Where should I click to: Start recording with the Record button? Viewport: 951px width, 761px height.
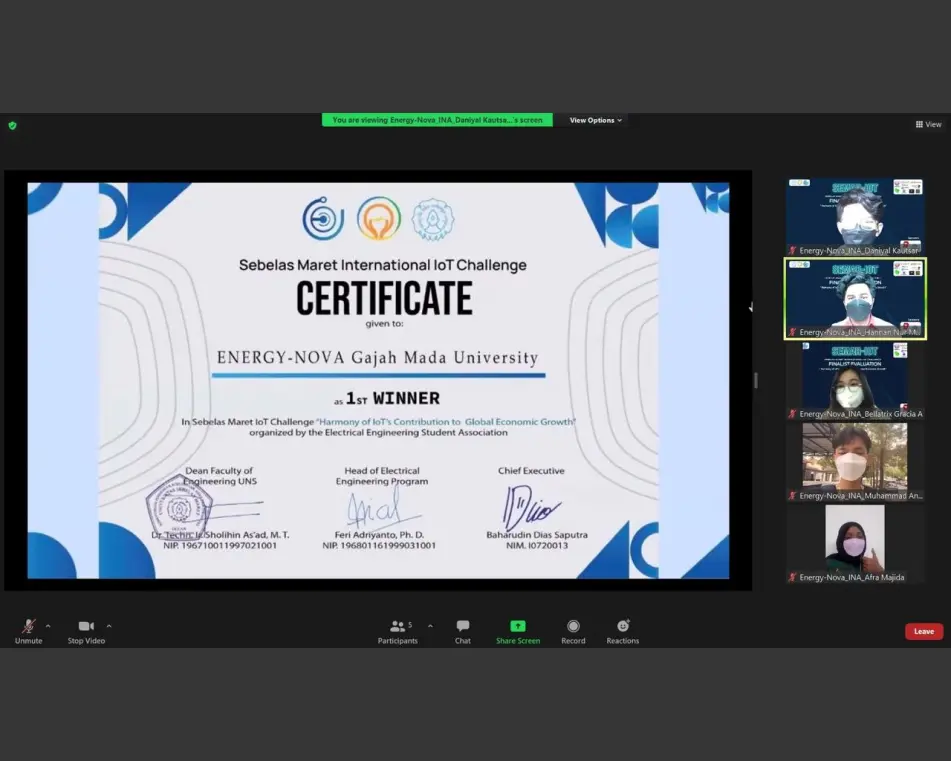573,631
